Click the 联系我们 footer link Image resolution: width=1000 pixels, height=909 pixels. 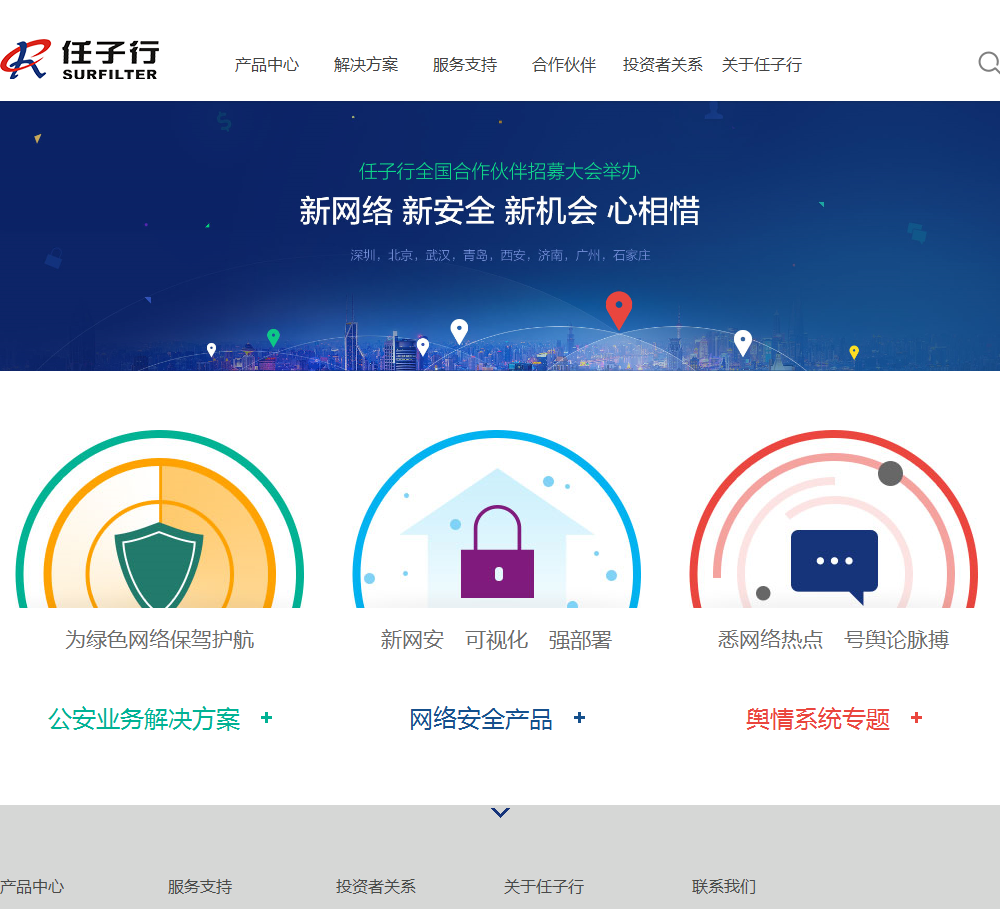[x=724, y=887]
